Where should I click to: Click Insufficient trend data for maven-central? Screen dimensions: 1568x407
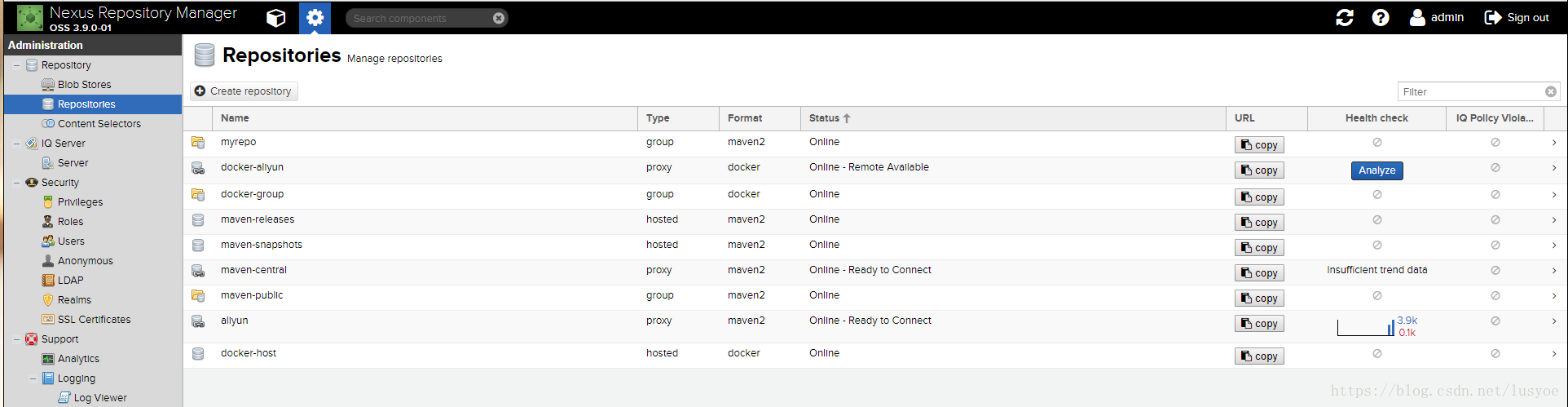pyautogui.click(x=1376, y=270)
